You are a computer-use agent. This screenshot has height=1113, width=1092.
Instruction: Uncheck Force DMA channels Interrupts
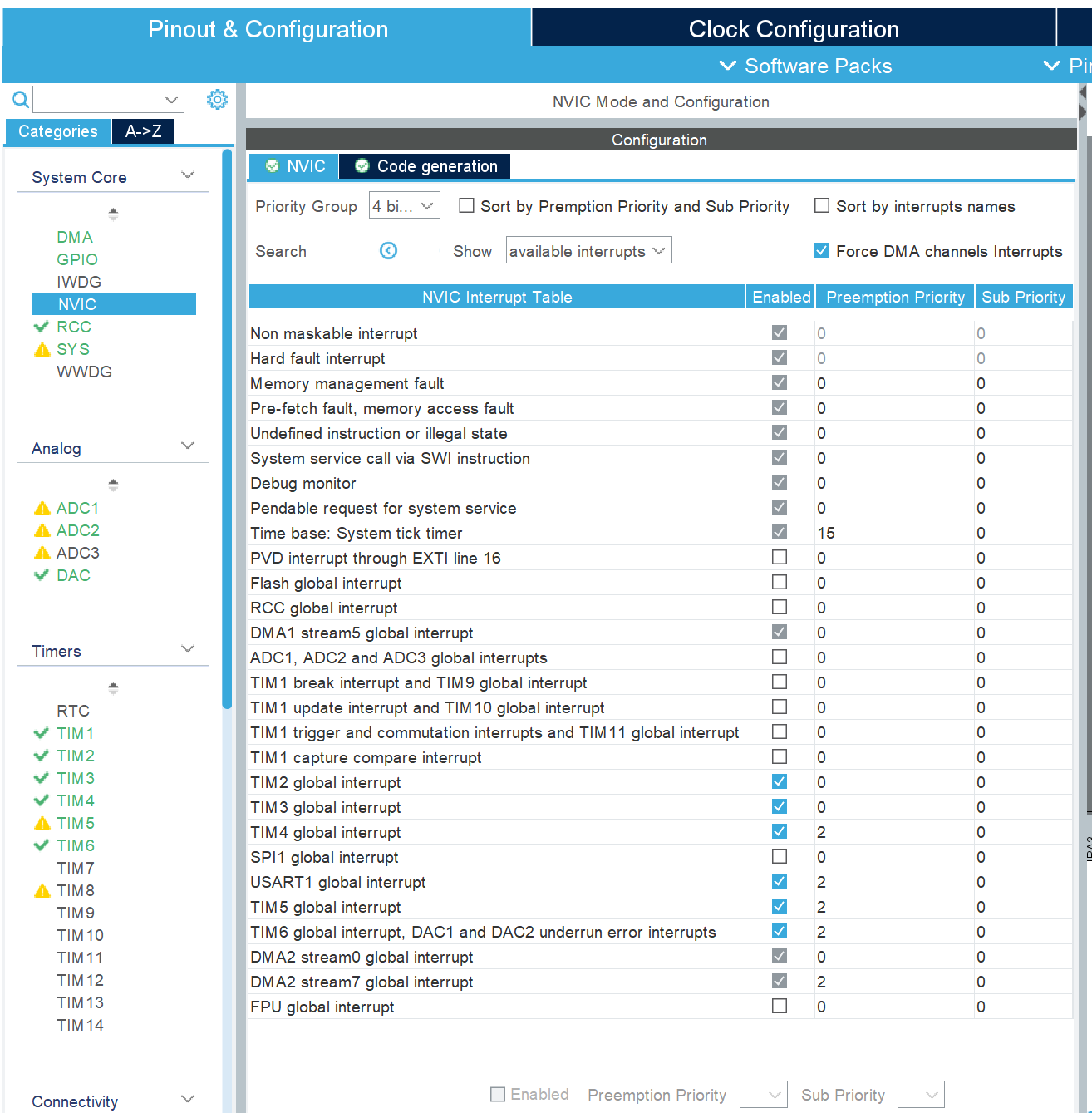(821, 249)
